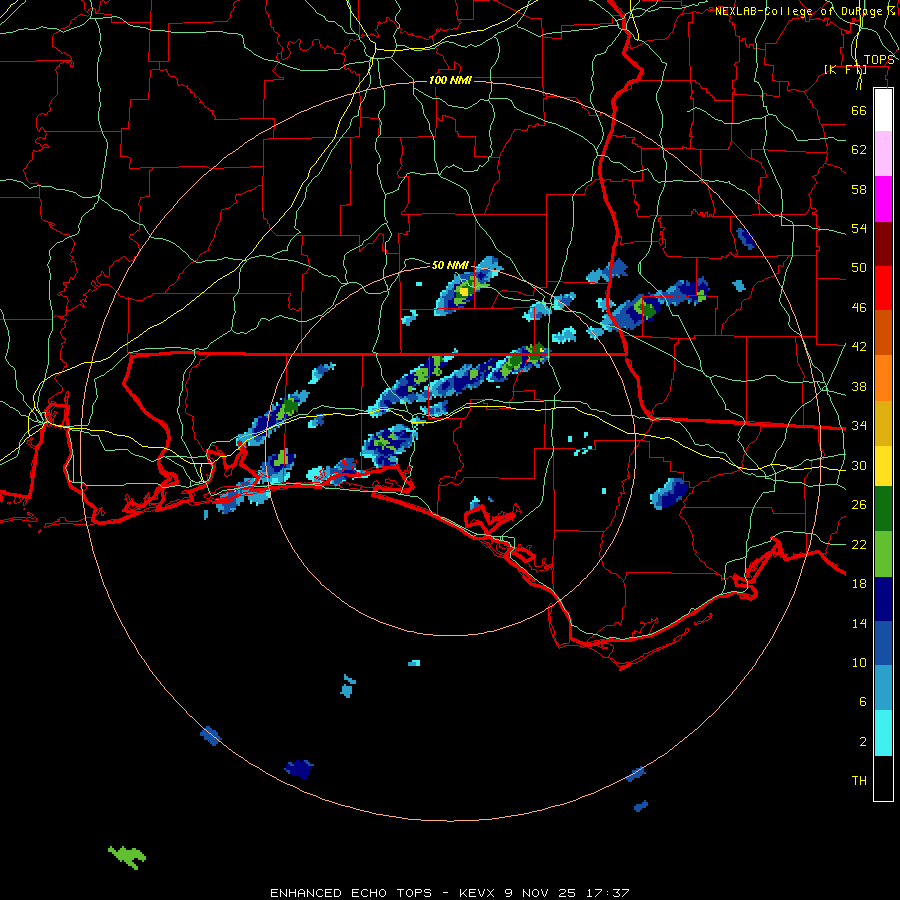
Task: Click the legend value 2
Action: pos(863,742)
